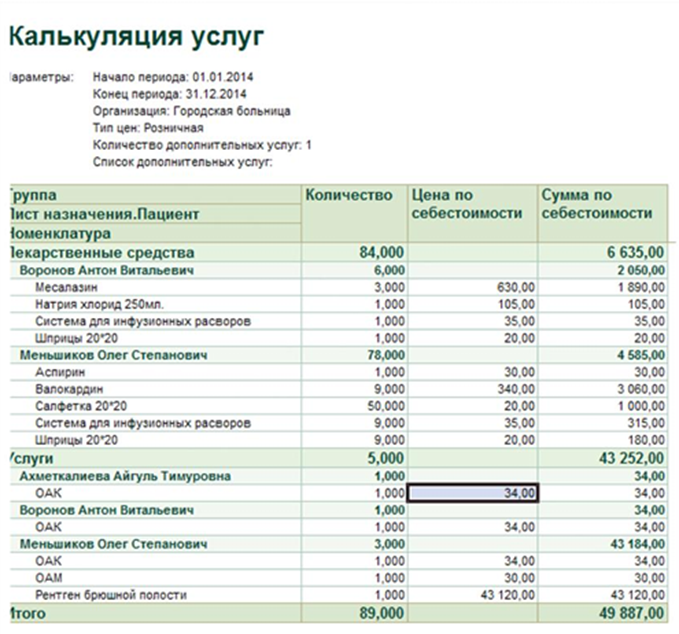
Task: Click the Натрия хлорид 250мл. row
Action: 339,304
